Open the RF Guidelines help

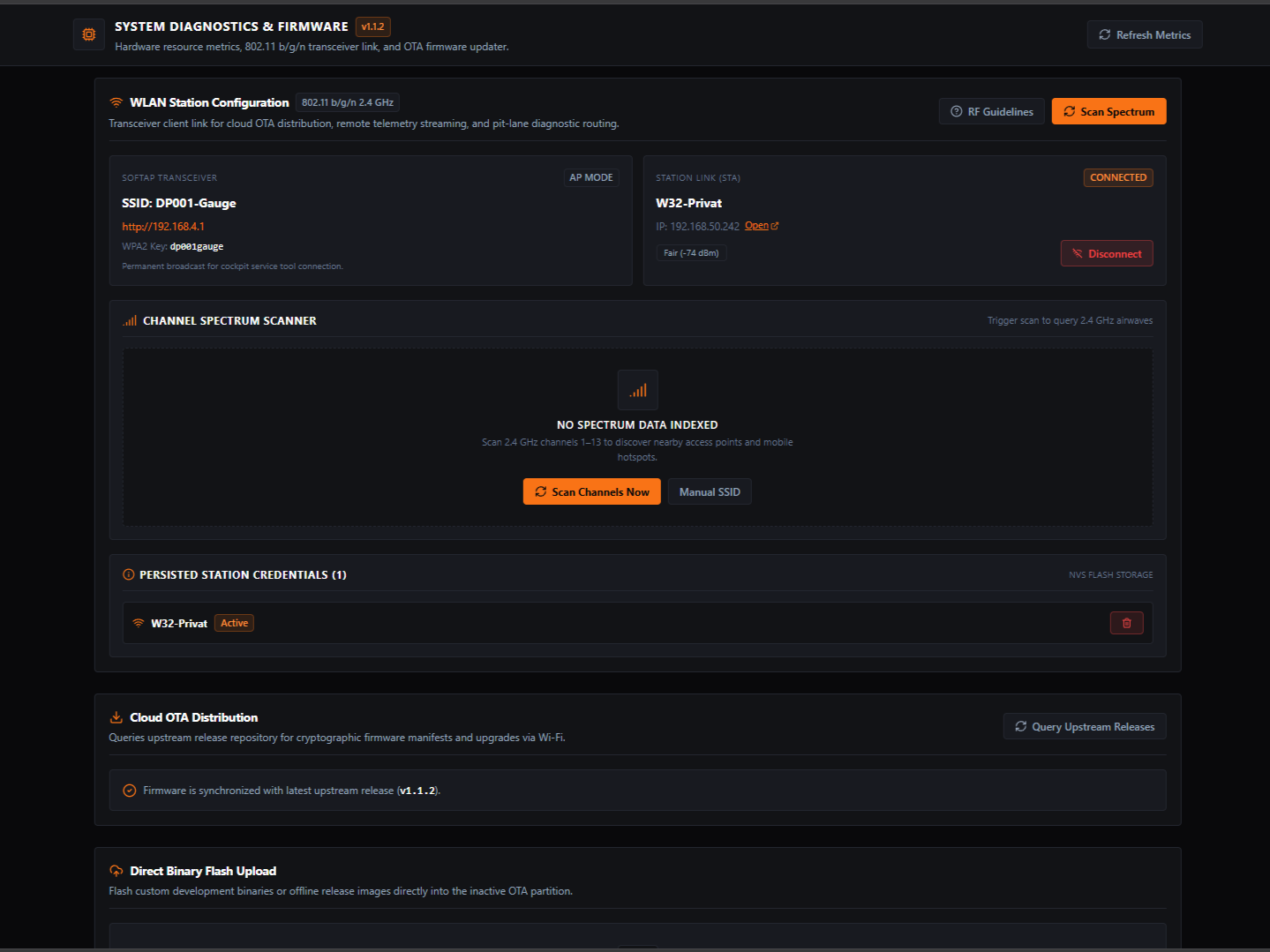pyautogui.click(x=992, y=111)
